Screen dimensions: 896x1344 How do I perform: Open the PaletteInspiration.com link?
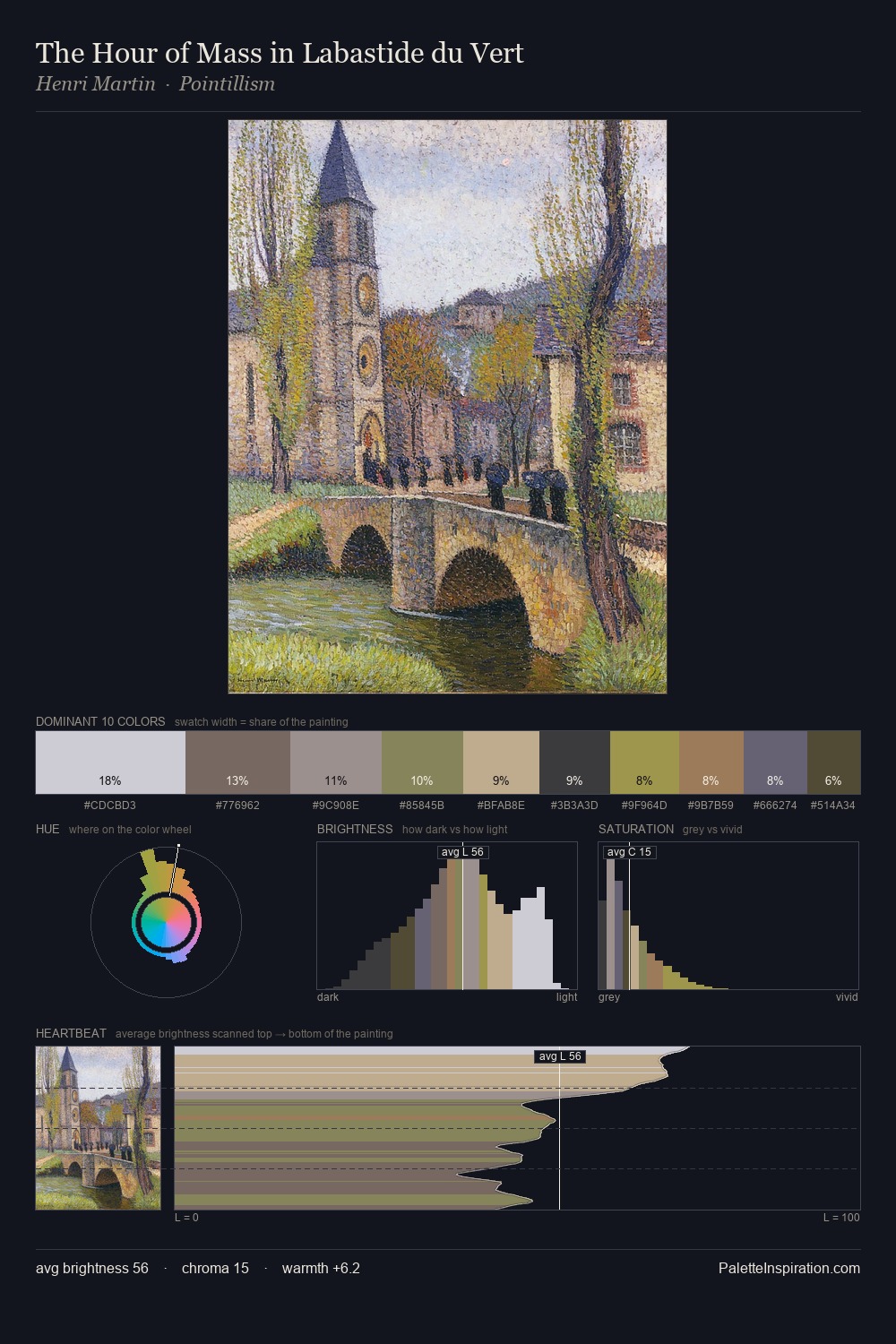pyautogui.click(x=789, y=1268)
